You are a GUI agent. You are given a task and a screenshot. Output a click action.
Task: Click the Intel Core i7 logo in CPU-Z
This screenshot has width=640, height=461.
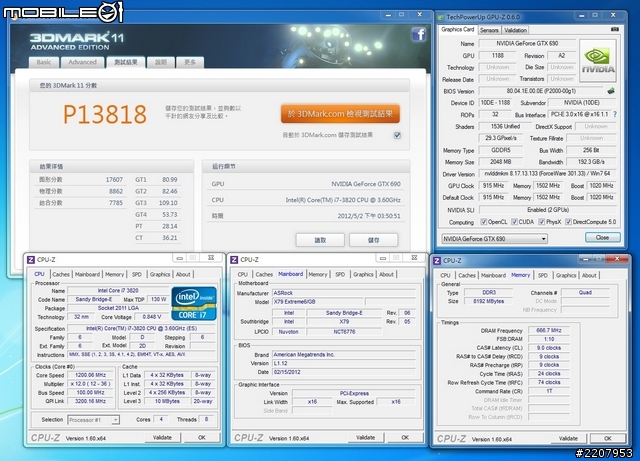(x=194, y=303)
